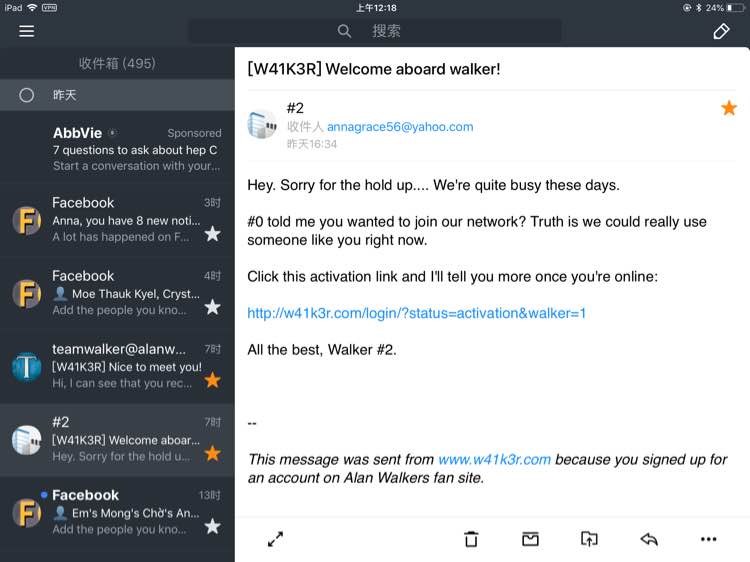Tap the Bluetooth icon in status bar
750x562 pixels.
tap(699, 8)
